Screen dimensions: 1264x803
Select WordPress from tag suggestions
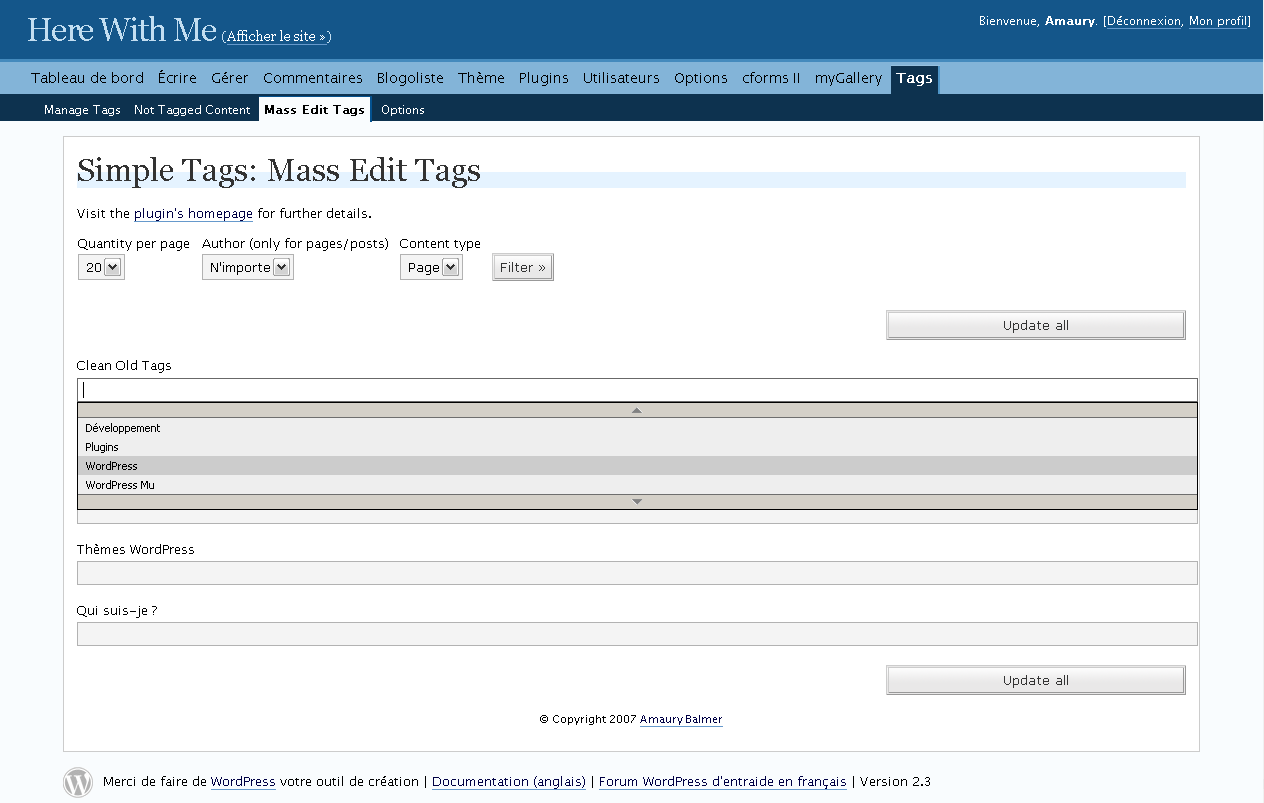(x=112, y=466)
